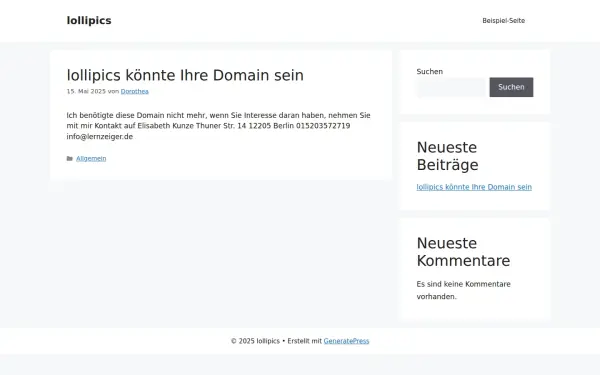Click the email text info@lernzeiger.de
Image resolution: width=600 pixels, height=375 pixels.
click(x=99, y=137)
